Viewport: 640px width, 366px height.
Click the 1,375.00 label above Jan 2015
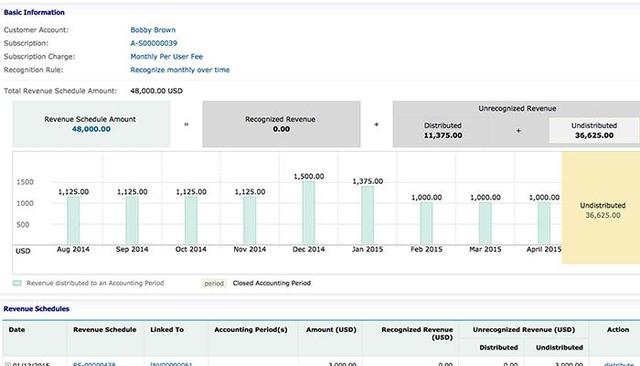click(x=367, y=182)
